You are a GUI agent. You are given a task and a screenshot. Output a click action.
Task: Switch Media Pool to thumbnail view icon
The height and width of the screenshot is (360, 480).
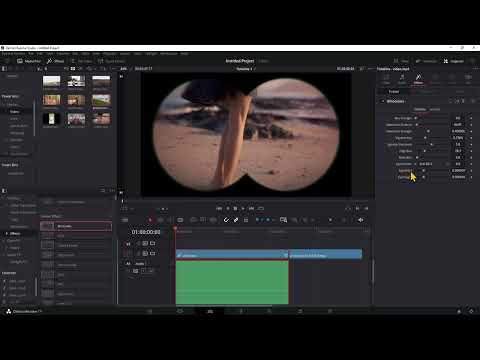pyautogui.click(x=73, y=69)
